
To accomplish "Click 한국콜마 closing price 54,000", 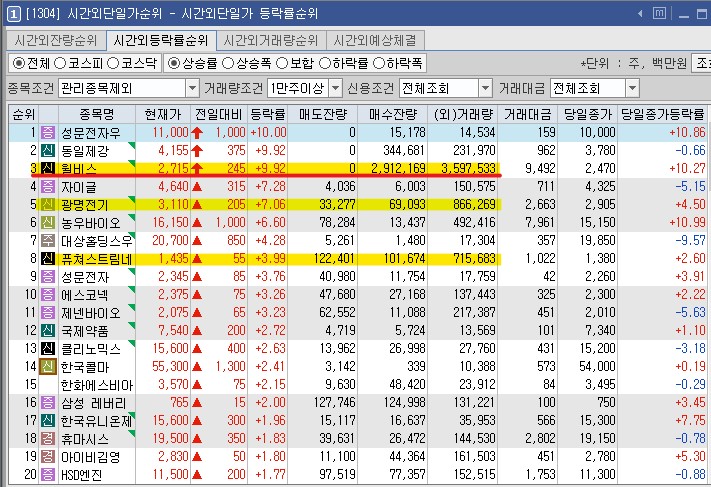I will point(597,366).
